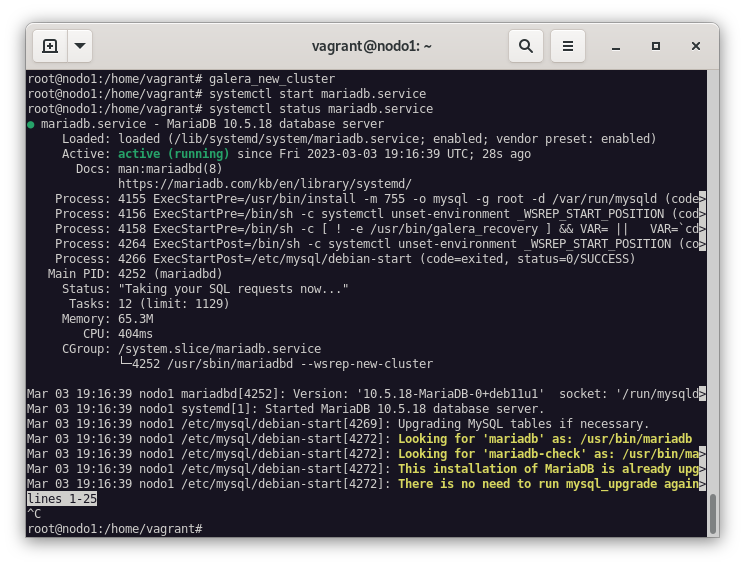745x566 pixels.
Task: Click the galera_new_cluster command text
Action: 272,78
